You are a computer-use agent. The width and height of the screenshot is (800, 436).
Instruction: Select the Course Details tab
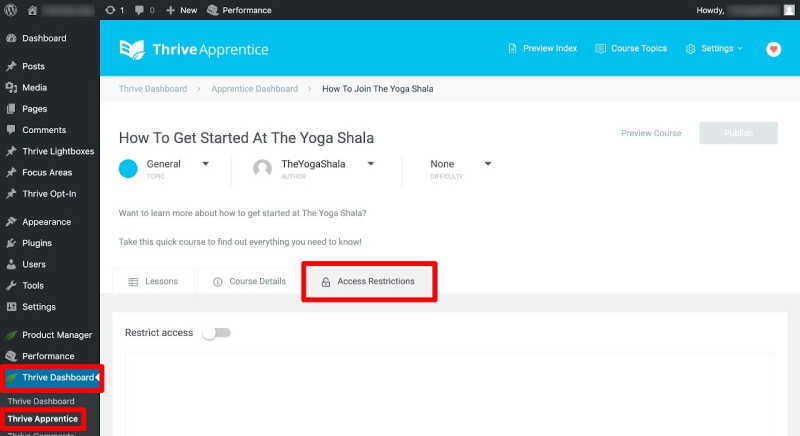click(249, 282)
